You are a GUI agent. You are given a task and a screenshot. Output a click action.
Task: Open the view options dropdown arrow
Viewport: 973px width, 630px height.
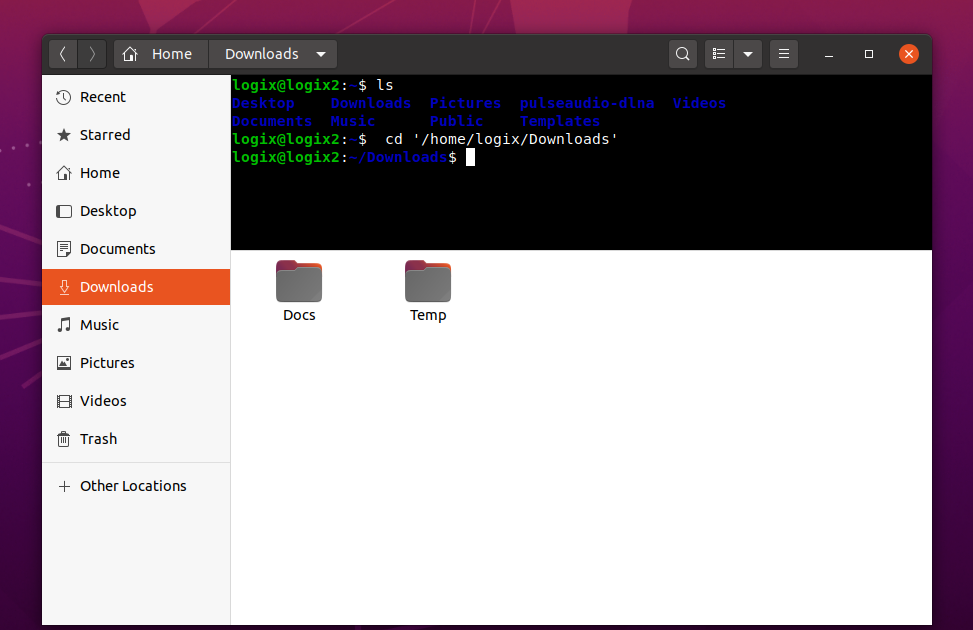pos(748,55)
